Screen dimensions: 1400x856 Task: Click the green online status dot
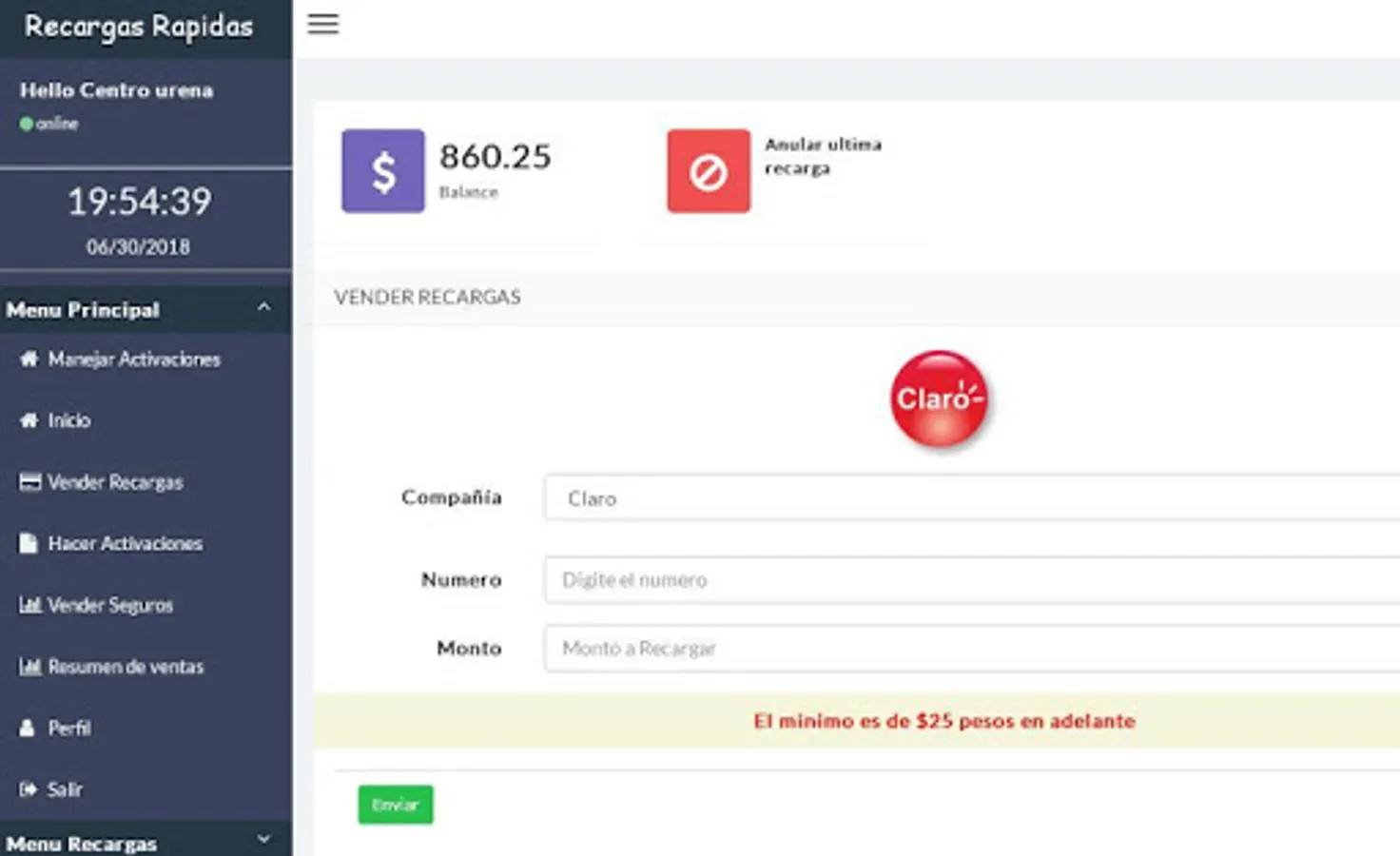[26, 124]
